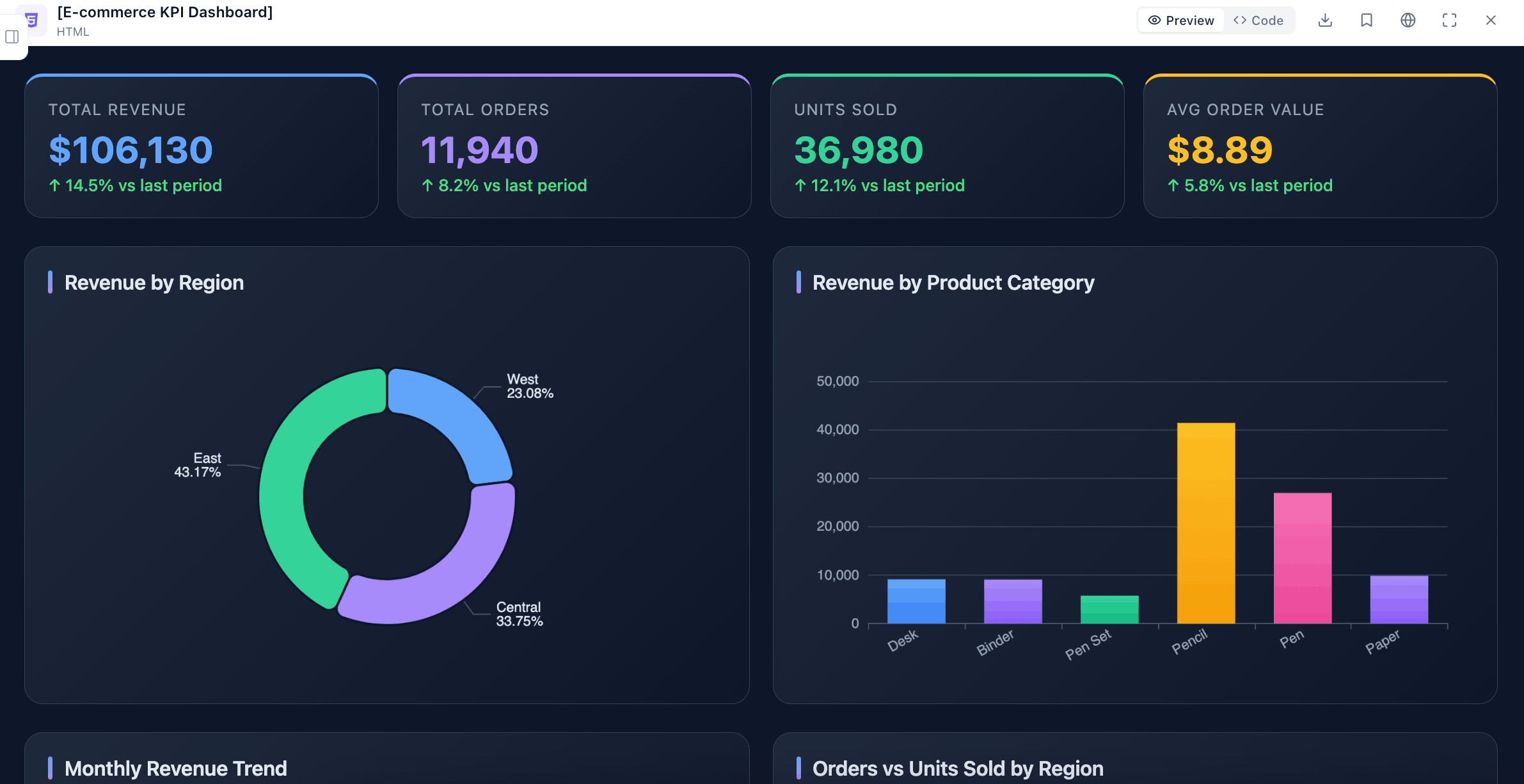Click the 50,000 axis label
Screen dimensions: 1524x784
coord(837,381)
